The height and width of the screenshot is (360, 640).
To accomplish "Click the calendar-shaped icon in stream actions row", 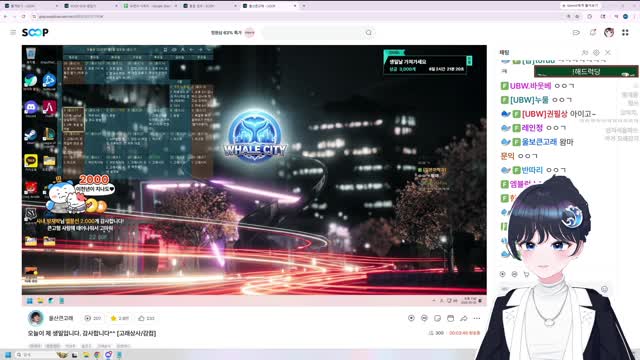I will [450, 318].
